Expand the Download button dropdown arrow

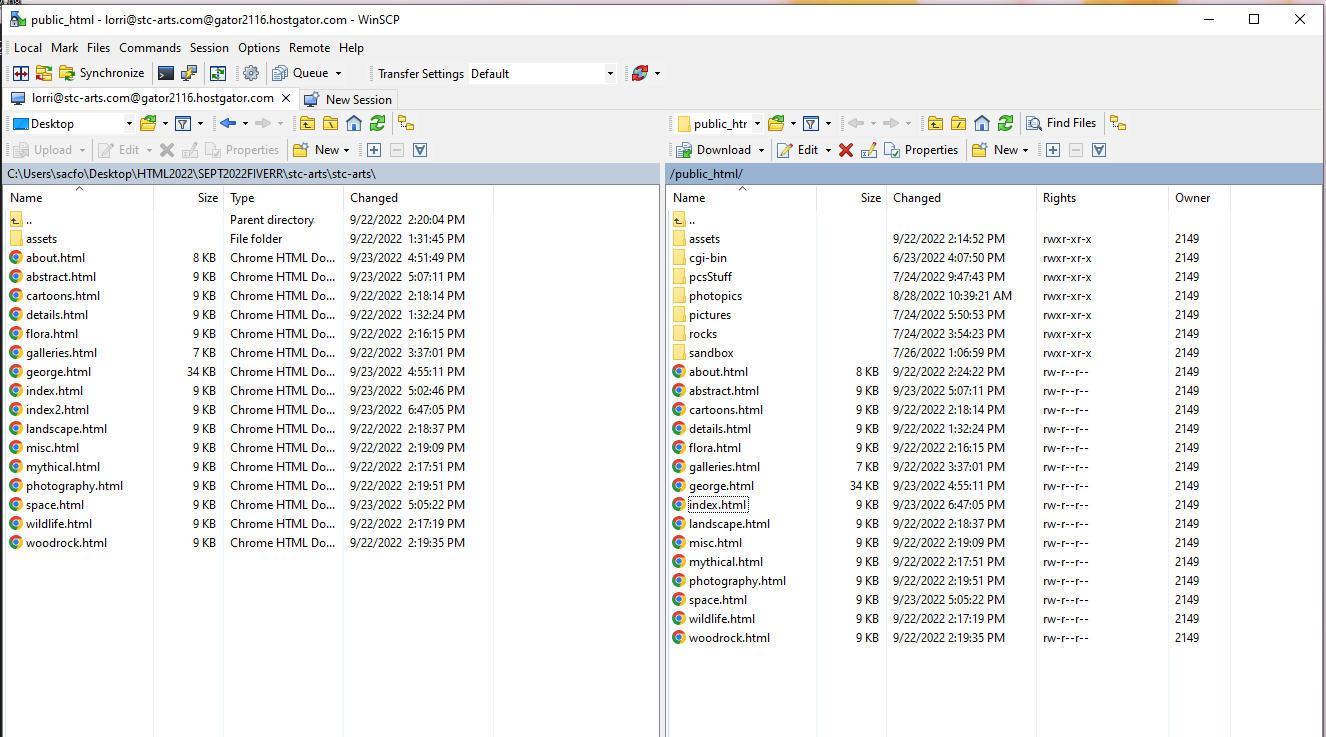[x=763, y=150]
